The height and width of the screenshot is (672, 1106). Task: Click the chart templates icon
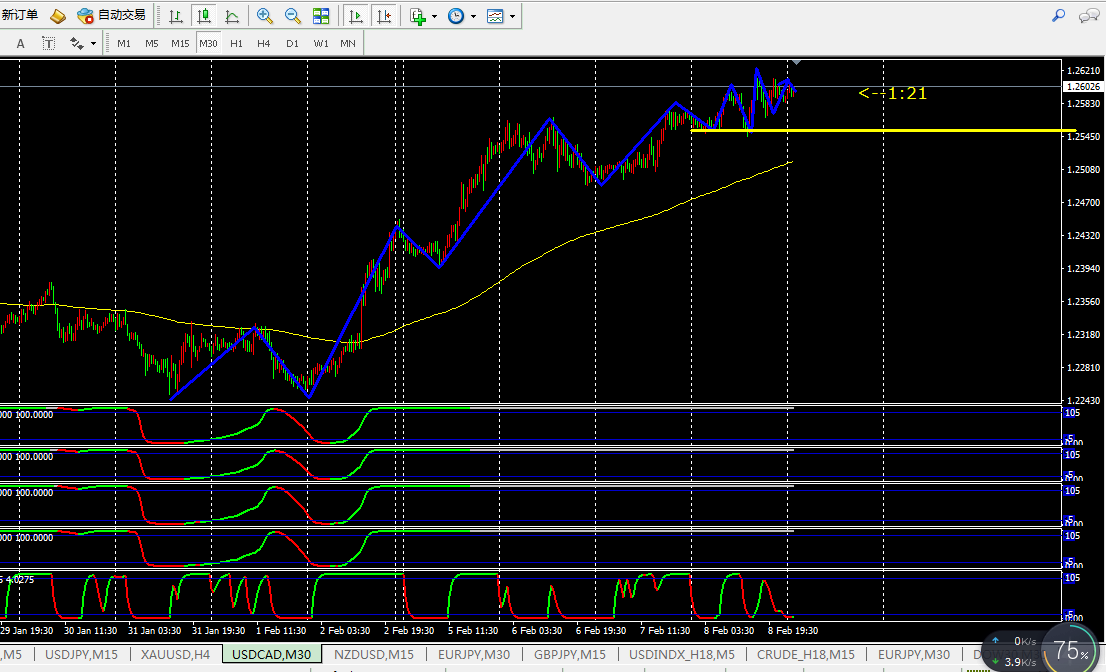[x=495, y=16]
